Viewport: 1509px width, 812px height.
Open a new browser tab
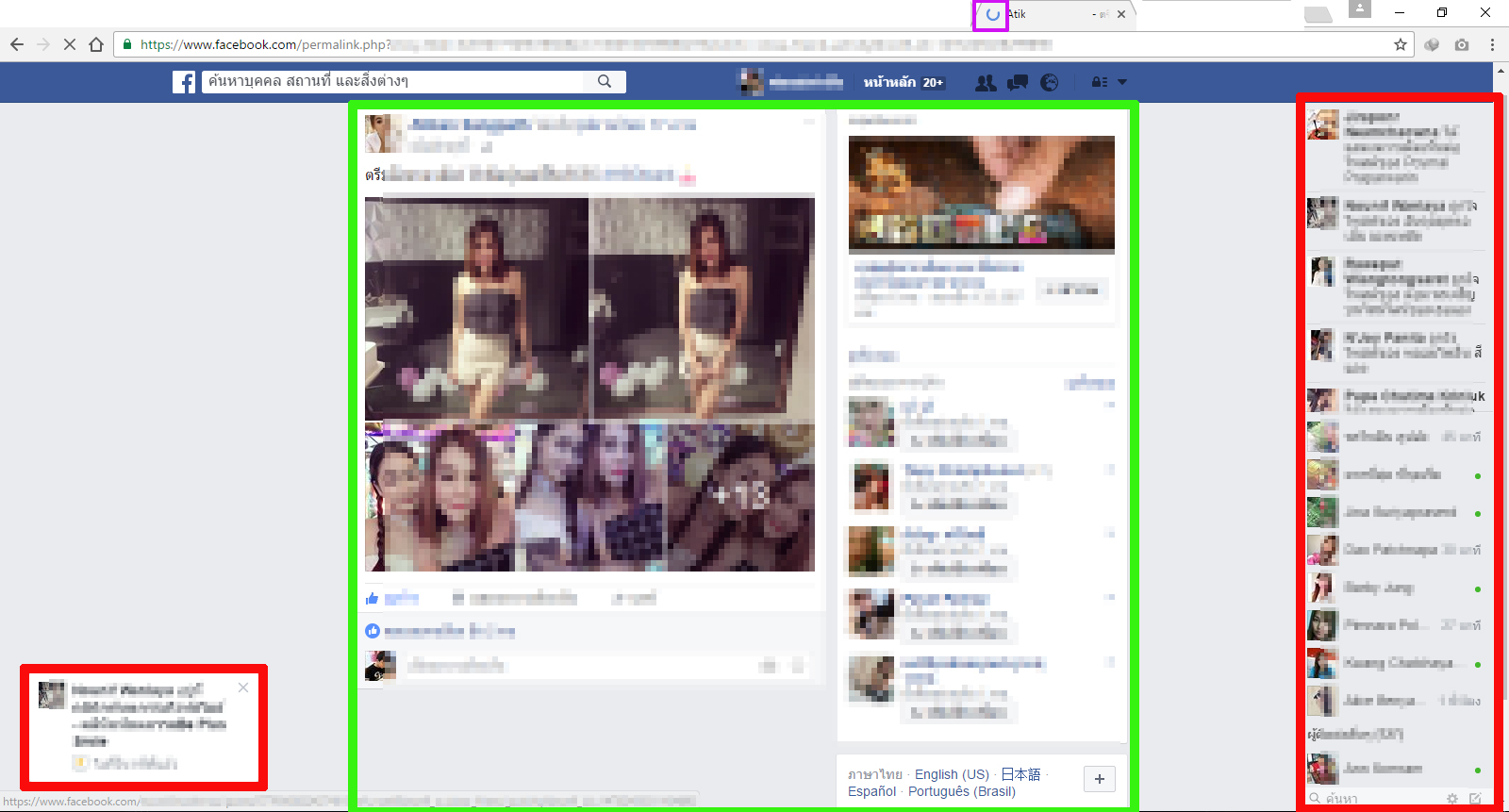point(1318,14)
